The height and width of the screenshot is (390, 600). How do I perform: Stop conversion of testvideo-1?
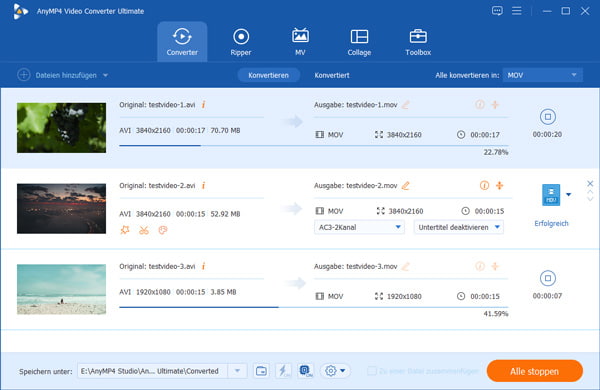[548, 117]
